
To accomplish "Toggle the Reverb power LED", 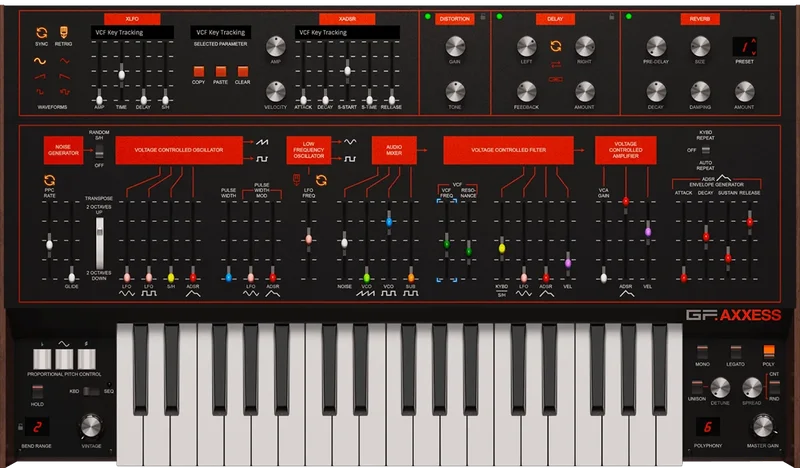I will pyautogui.click(x=629, y=17).
